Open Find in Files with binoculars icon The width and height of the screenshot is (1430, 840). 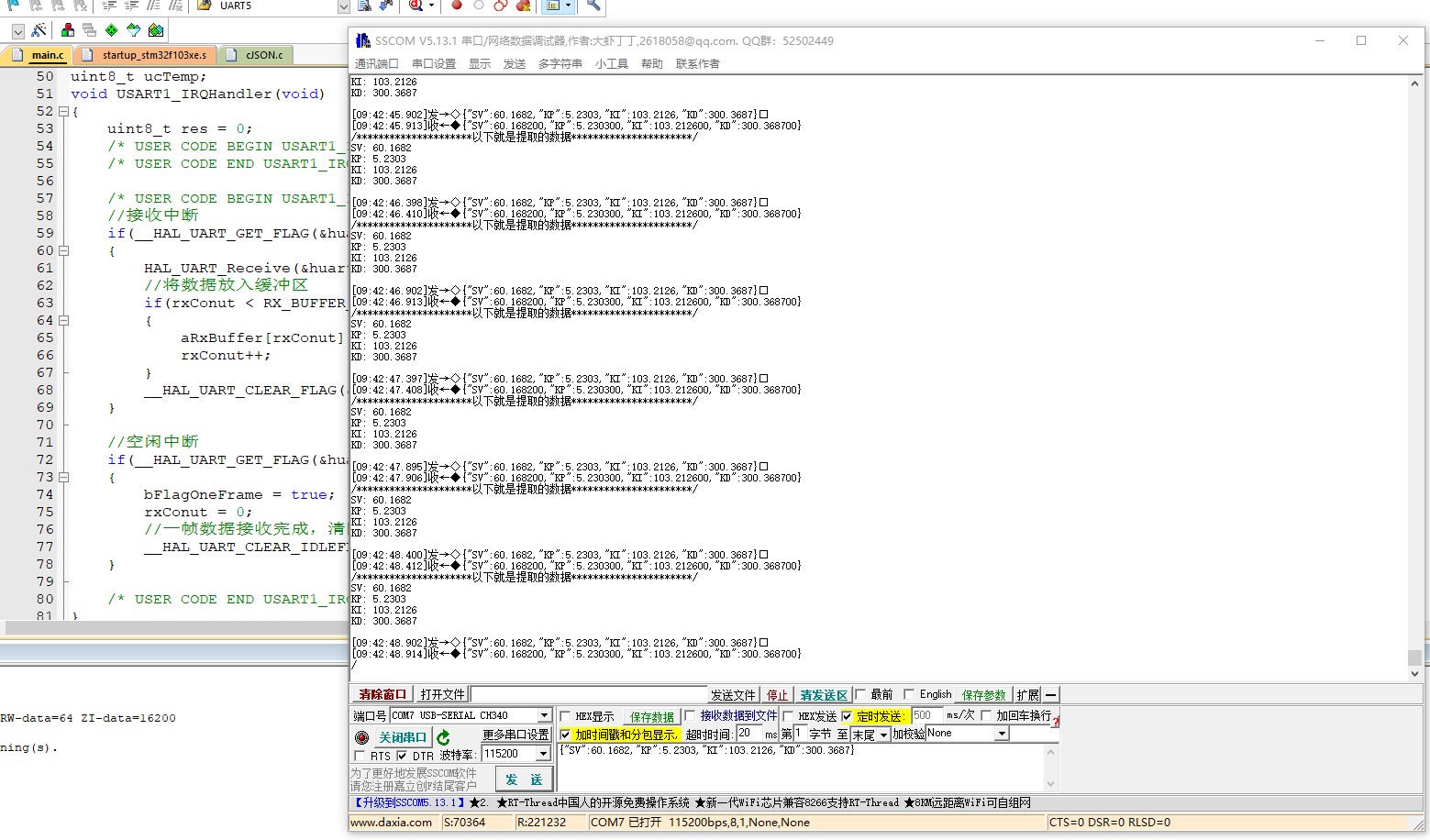(364, 6)
